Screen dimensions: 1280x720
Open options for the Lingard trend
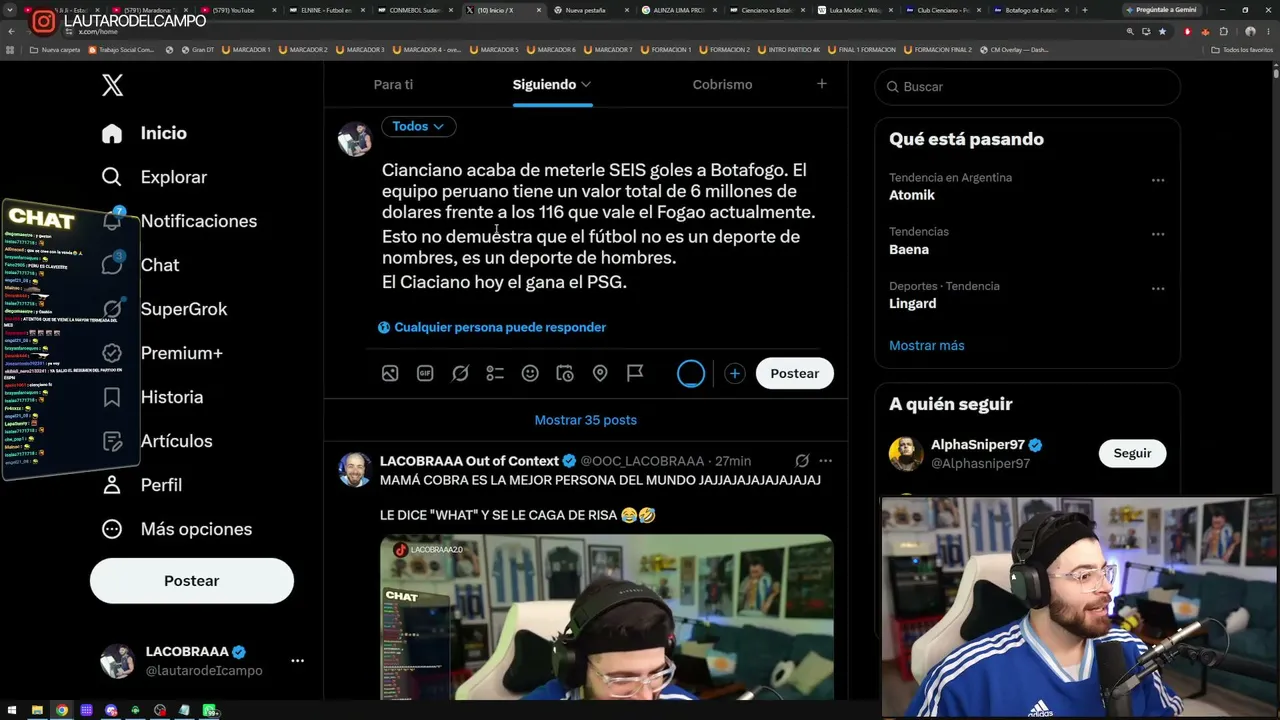point(1158,288)
